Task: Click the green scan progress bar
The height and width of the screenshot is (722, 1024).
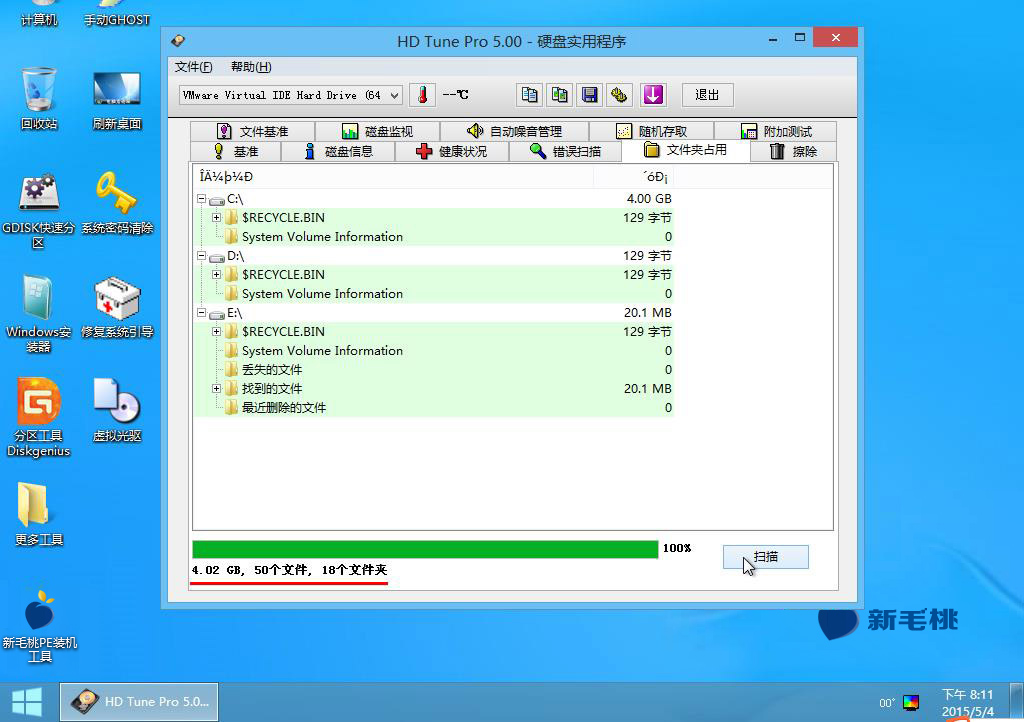Action: pos(425,549)
